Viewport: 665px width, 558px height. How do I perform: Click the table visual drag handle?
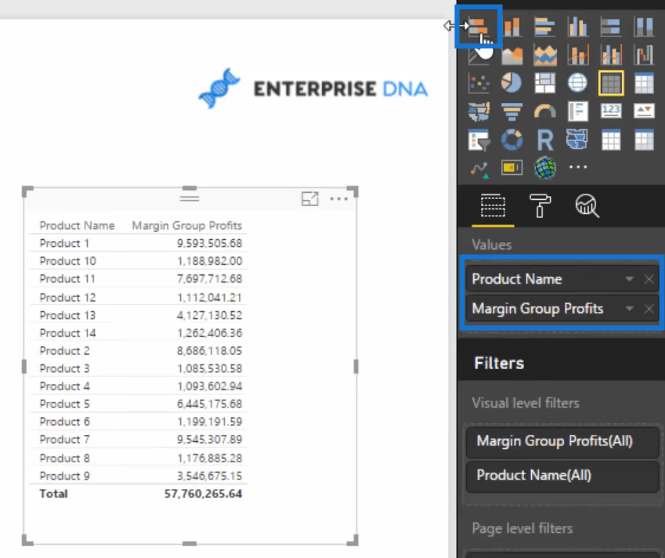point(190,198)
